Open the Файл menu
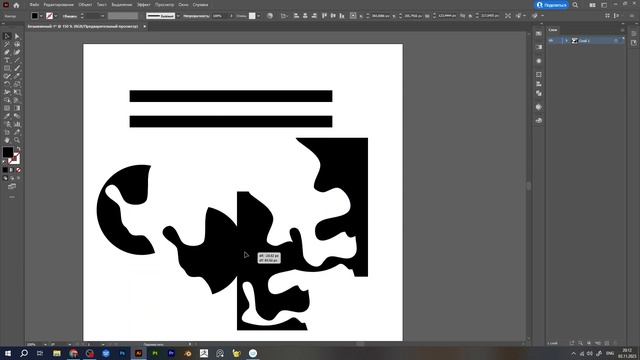 tap(34, 5)
